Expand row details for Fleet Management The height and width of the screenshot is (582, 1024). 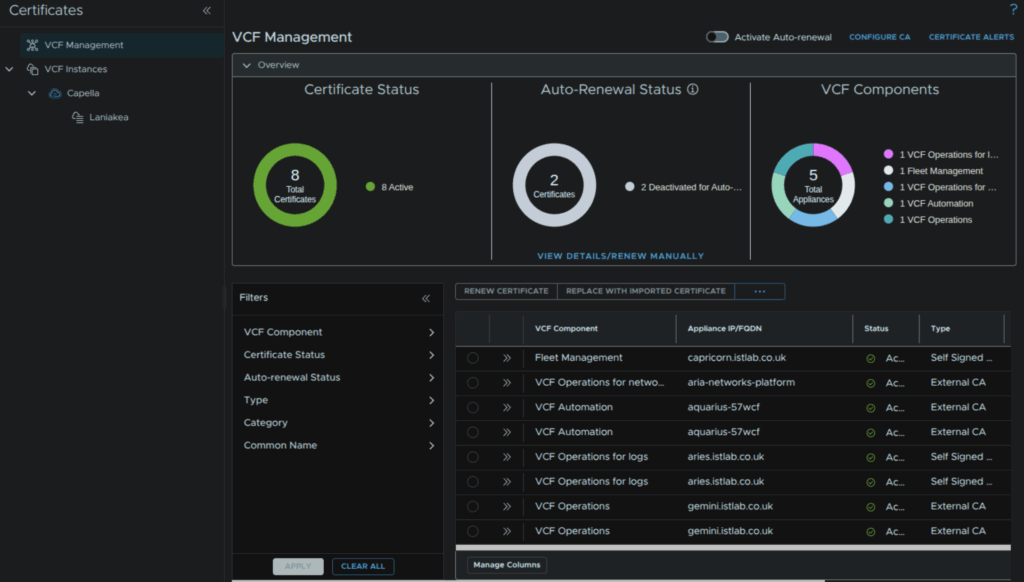(507, 358)
